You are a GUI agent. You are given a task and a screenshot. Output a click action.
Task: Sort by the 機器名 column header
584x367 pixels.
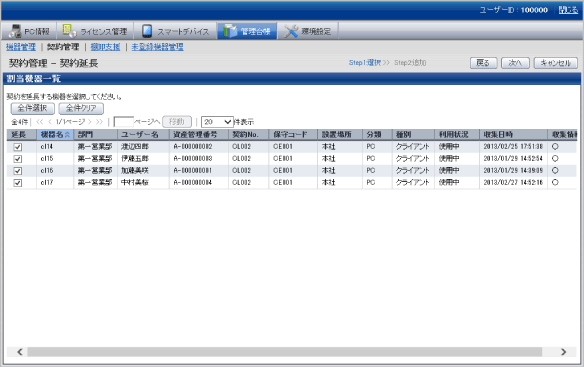55,135
